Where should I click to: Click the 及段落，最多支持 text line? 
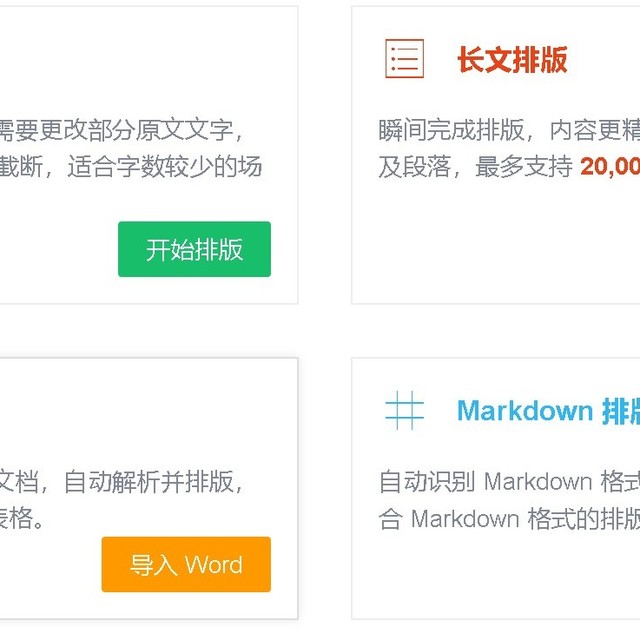tap(476, 167)
